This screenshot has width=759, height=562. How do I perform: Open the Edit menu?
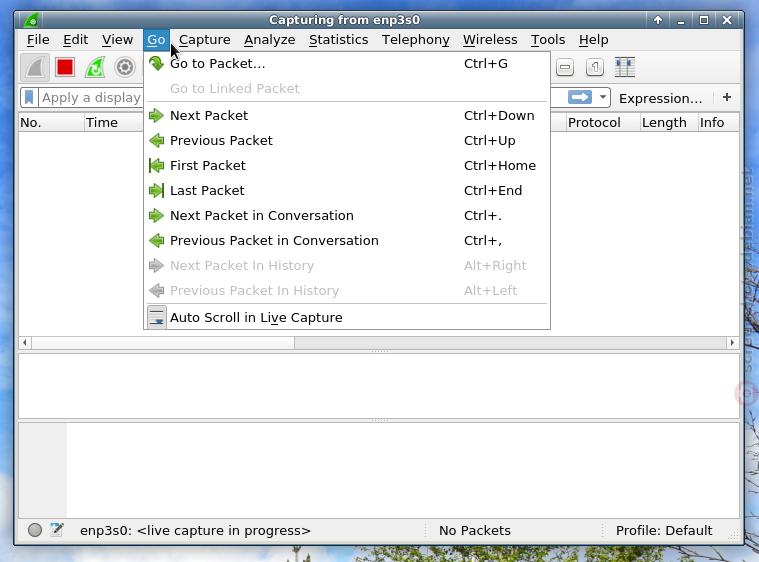[x=76, y=40]
